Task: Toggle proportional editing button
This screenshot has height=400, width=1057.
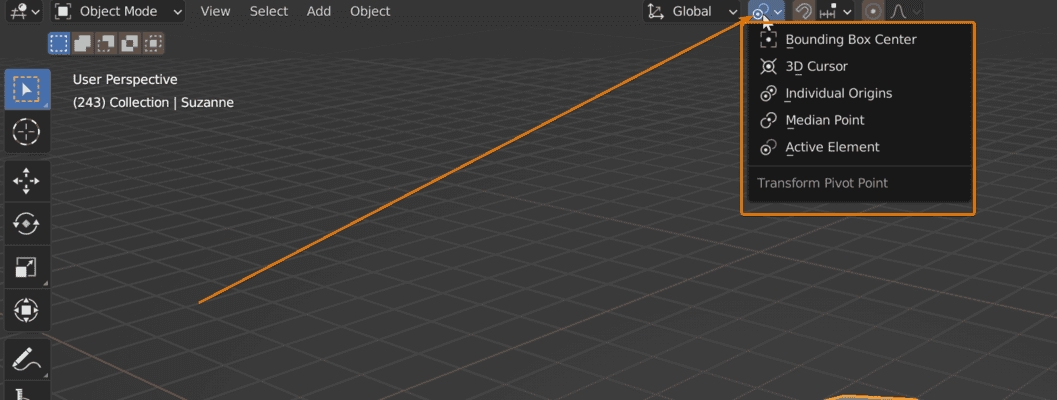Action: (873, 12)
